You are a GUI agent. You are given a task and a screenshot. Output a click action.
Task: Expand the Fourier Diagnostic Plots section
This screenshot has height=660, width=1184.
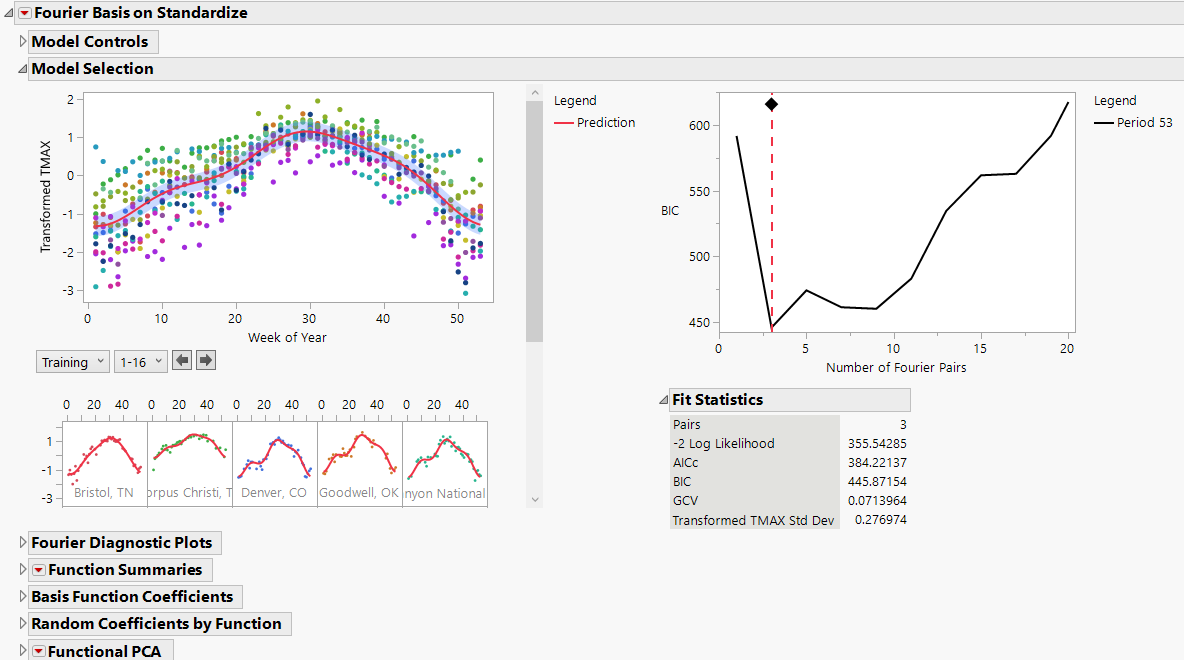click(x=22, y=542)
